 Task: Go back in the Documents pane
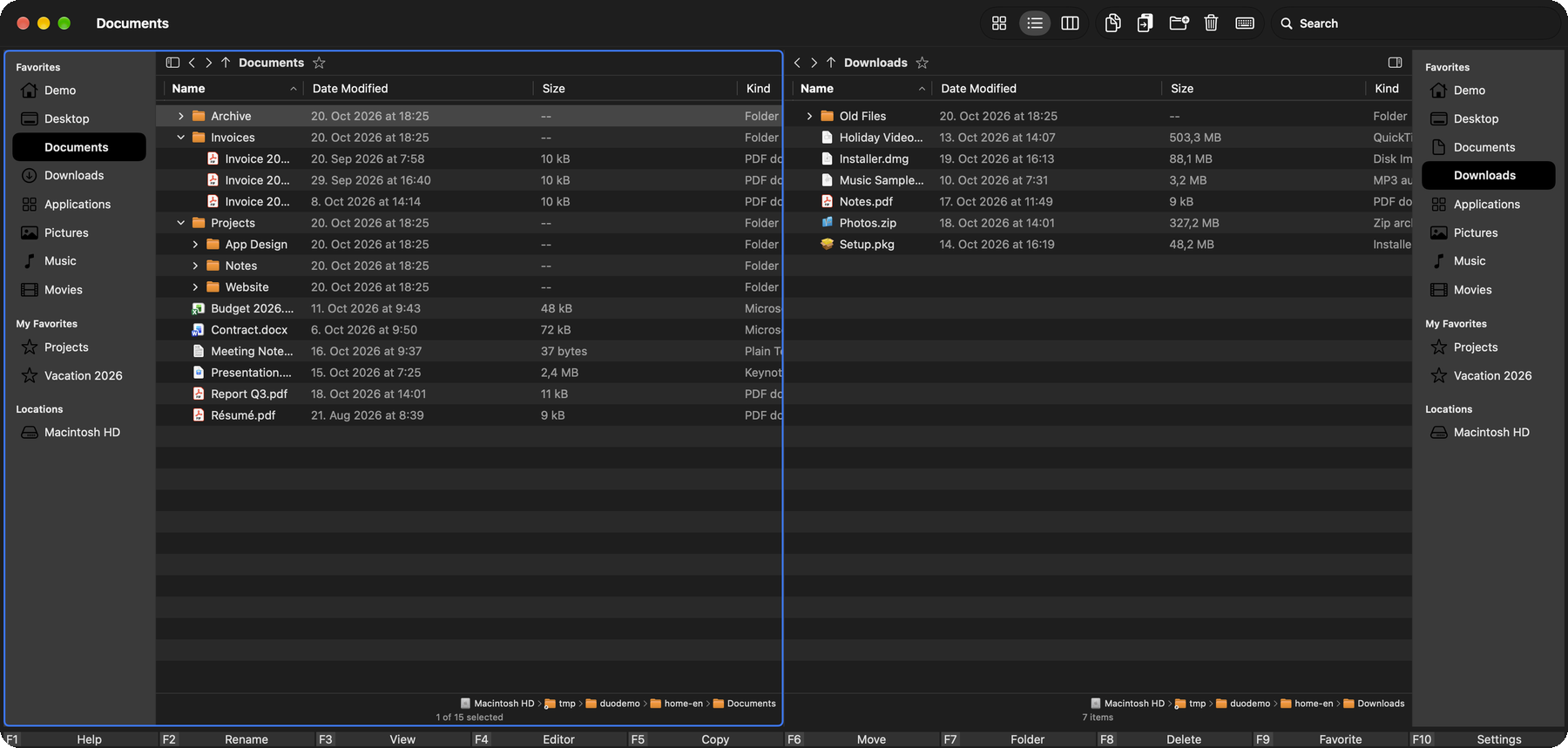tap(192, 63)
